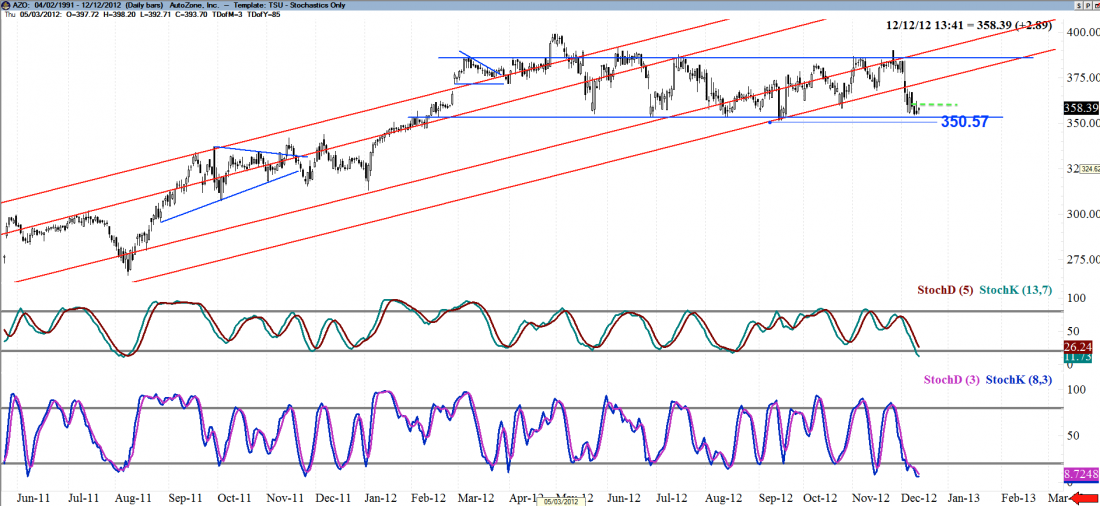The width and height of the screenshot is (1100, 506).
Task: Click the Aug-11 label on the time axis
Action: pyautogui.click(x=133, y=496)
